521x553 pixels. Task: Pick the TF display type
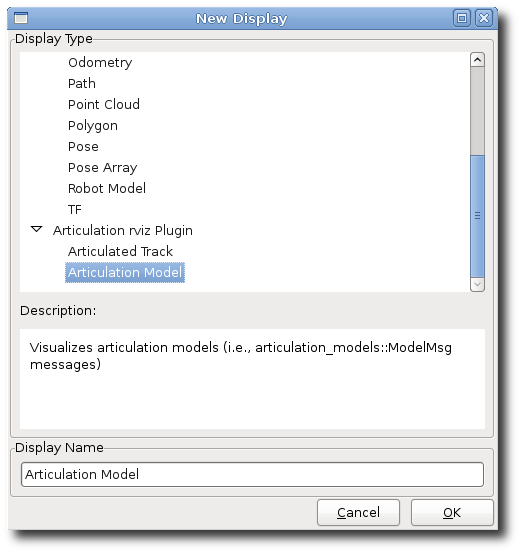75,209
